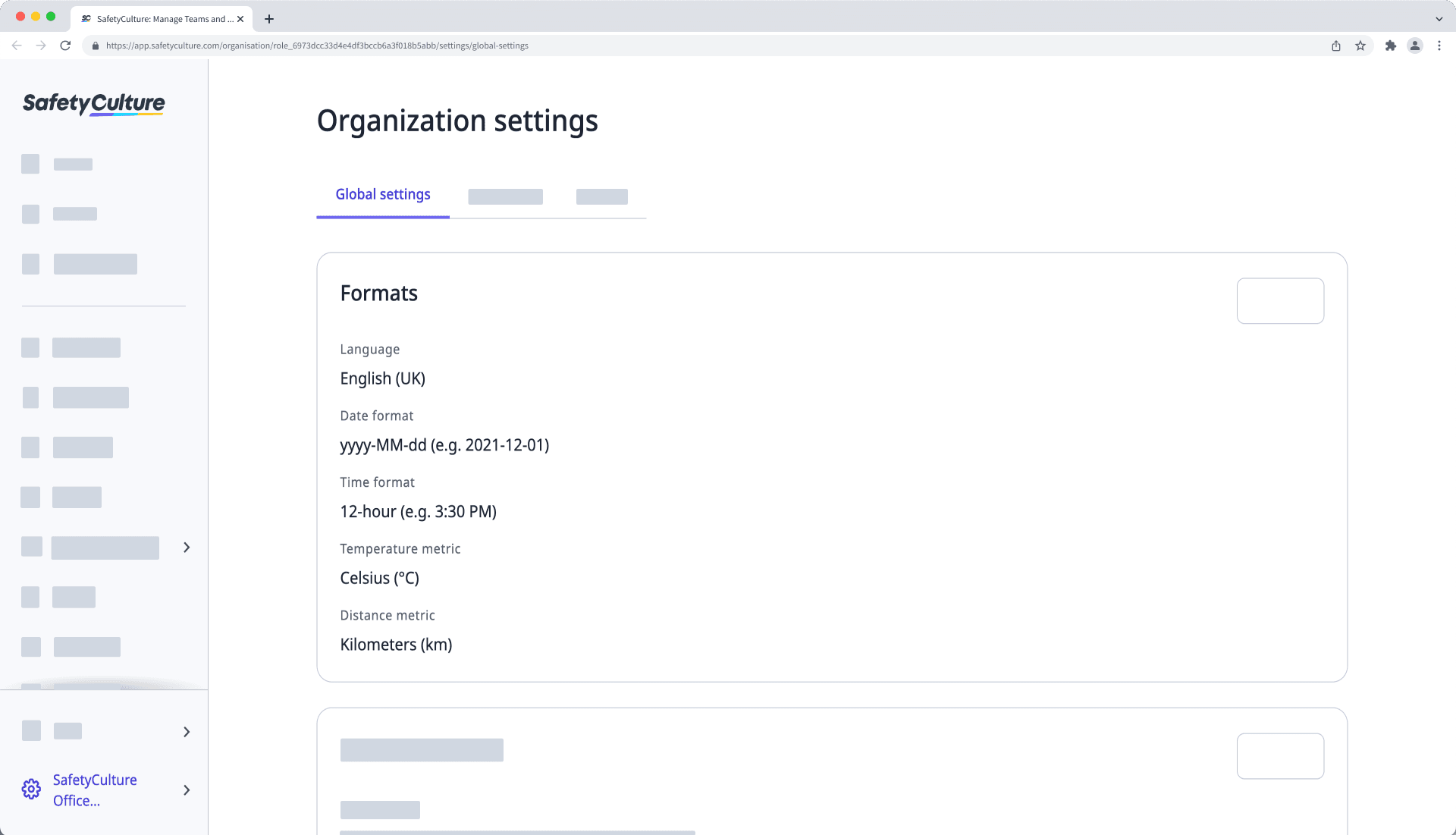The height and width of the screenshot is (835, 1456).
Task: Expand the SafetyCulture Office item via its chevron
Action: tap(187, 789)
